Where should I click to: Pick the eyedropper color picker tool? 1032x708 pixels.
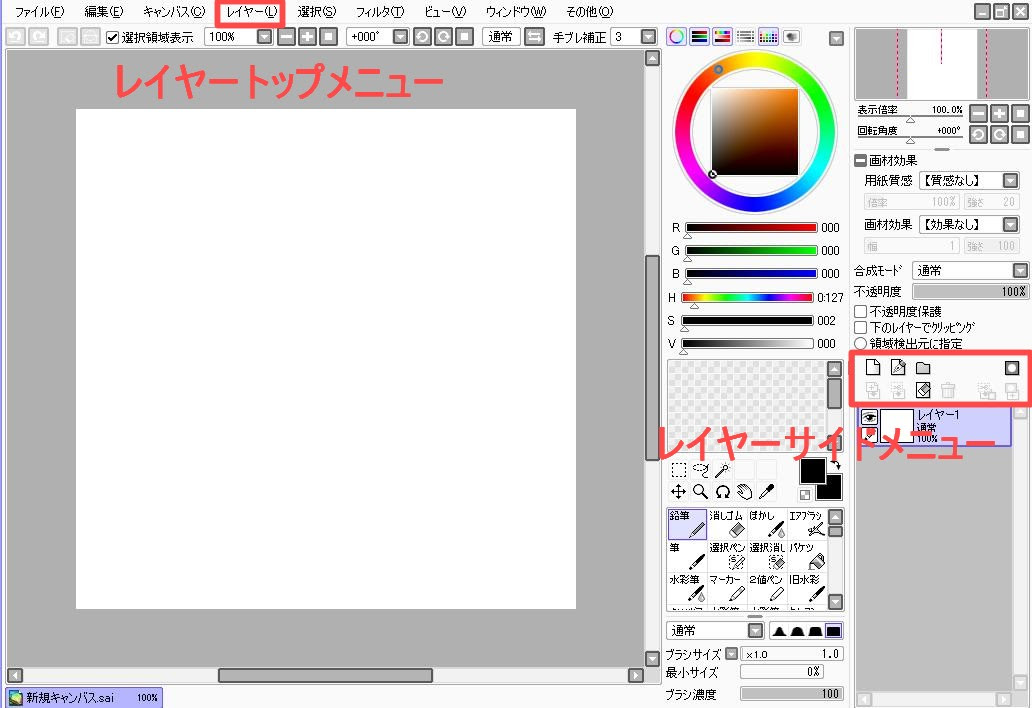[x=767, y=492]
